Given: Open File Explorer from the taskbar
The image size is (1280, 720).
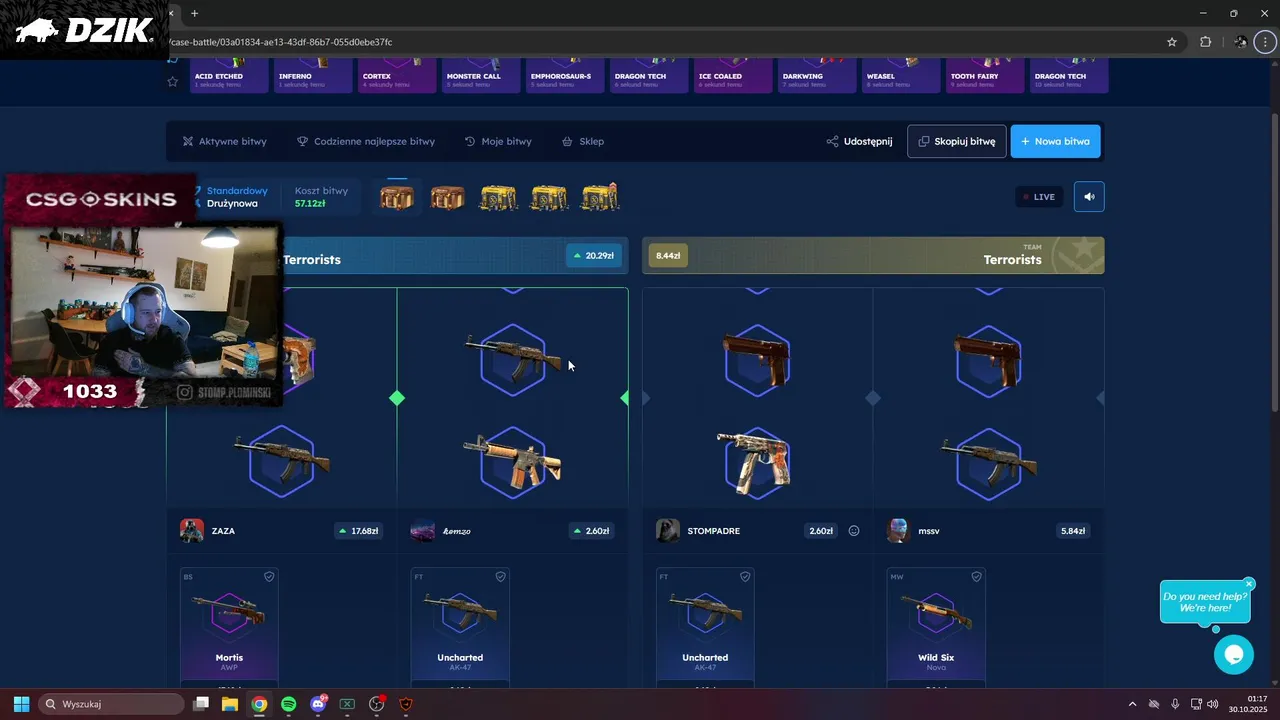Looking at the screenshot, I should 230,704.
